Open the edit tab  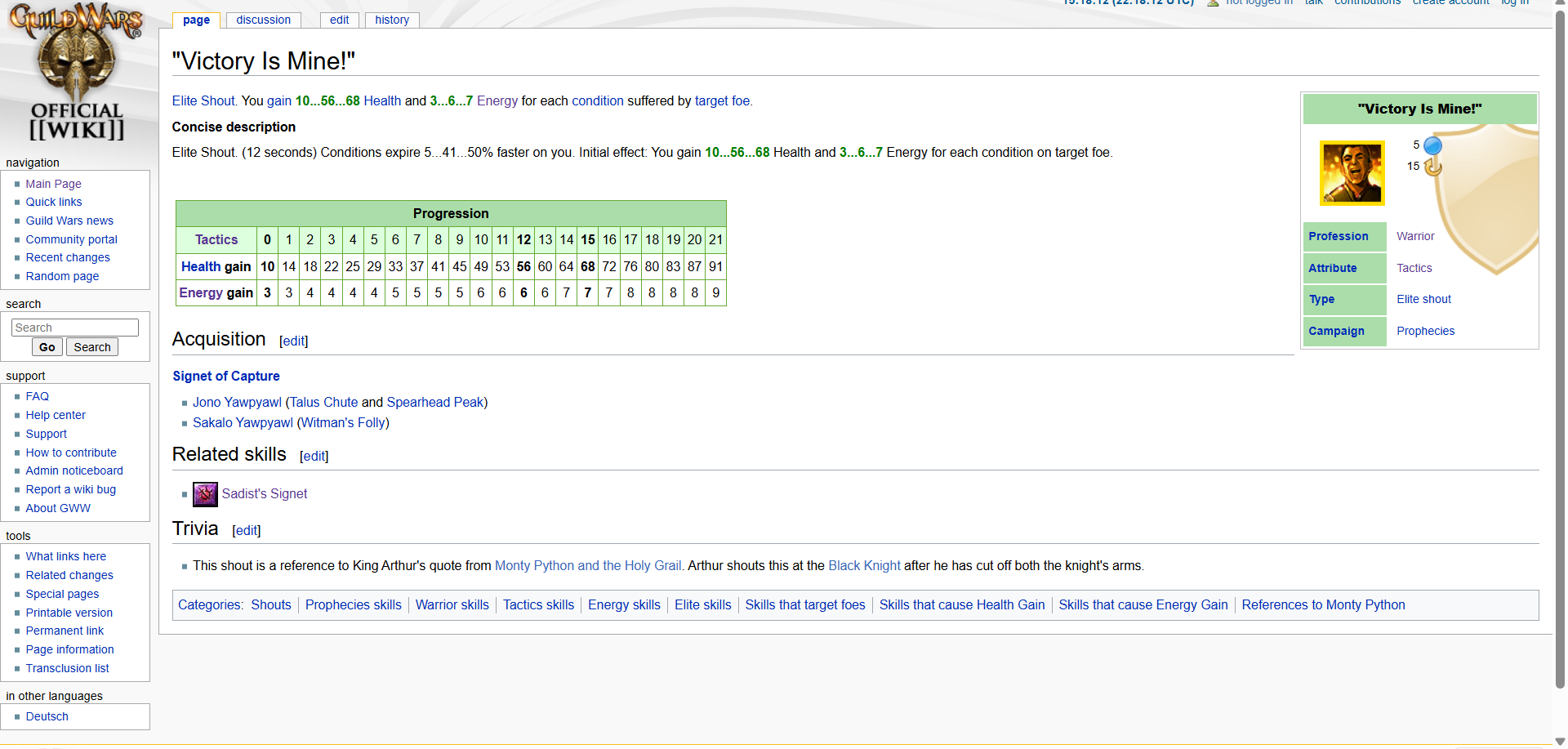tap(340, 20)
